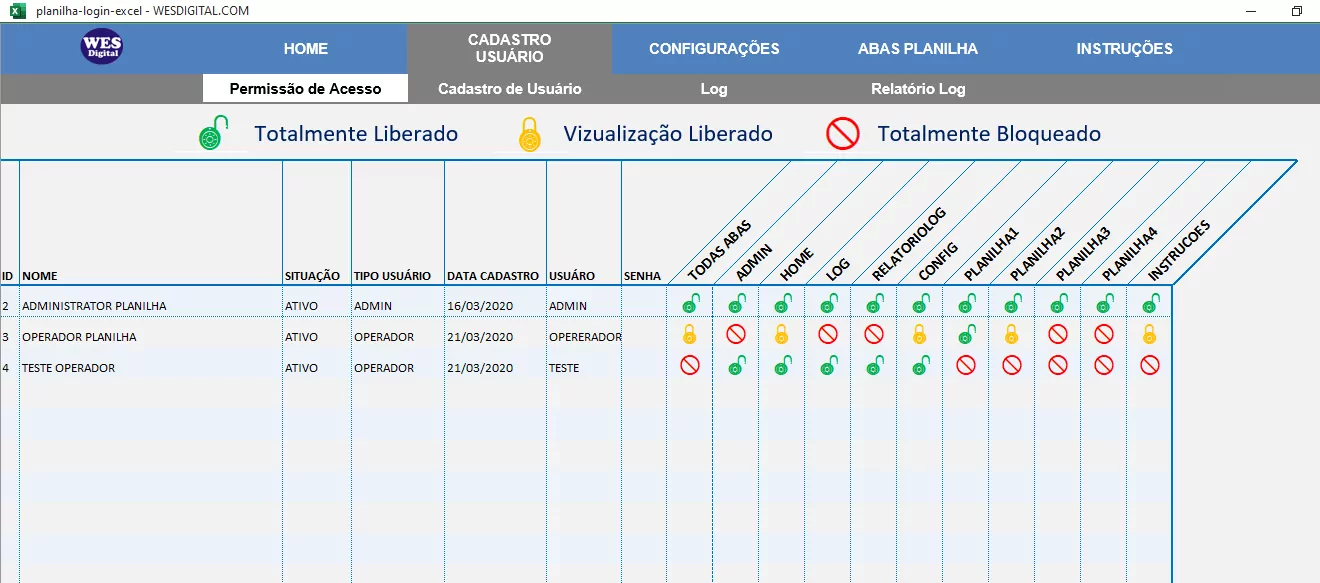Click TESTE OPERADOR's blocked PLANILHA1 icon
This screenshot has height=583, width=1320.
pos(966,365)
